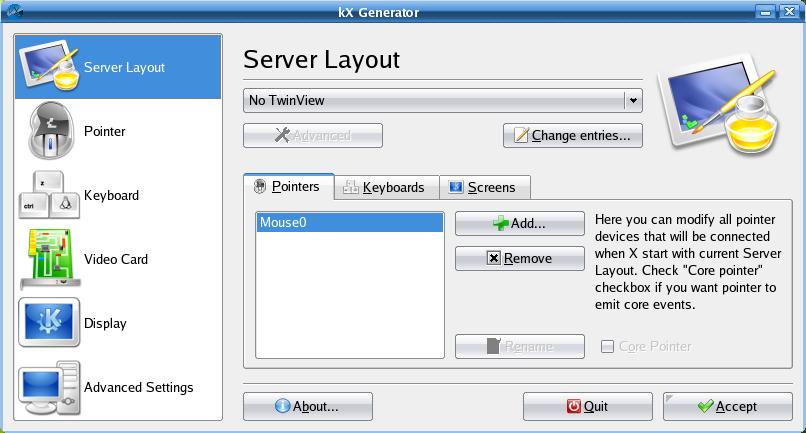Select Advanced Settings label in sidebar
806x433 pixels.
[x=139, y=387]
